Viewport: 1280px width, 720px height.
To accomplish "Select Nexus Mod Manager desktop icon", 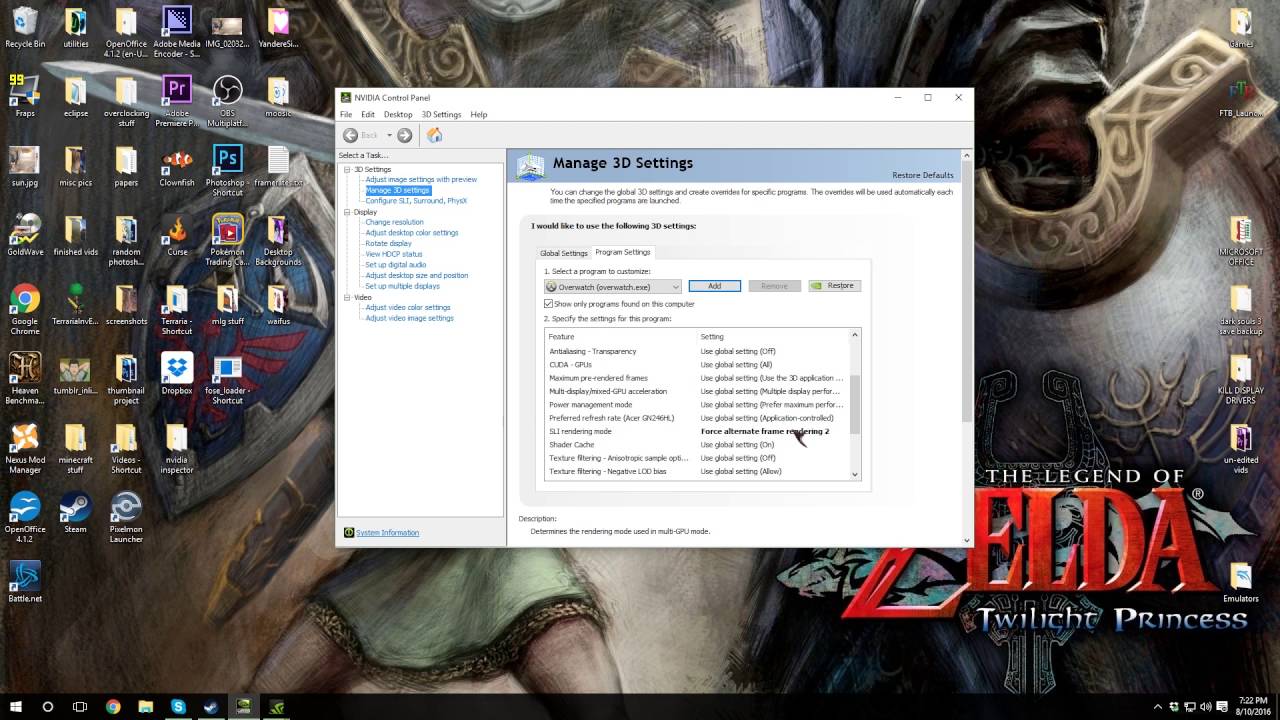I will click(25, 448).
